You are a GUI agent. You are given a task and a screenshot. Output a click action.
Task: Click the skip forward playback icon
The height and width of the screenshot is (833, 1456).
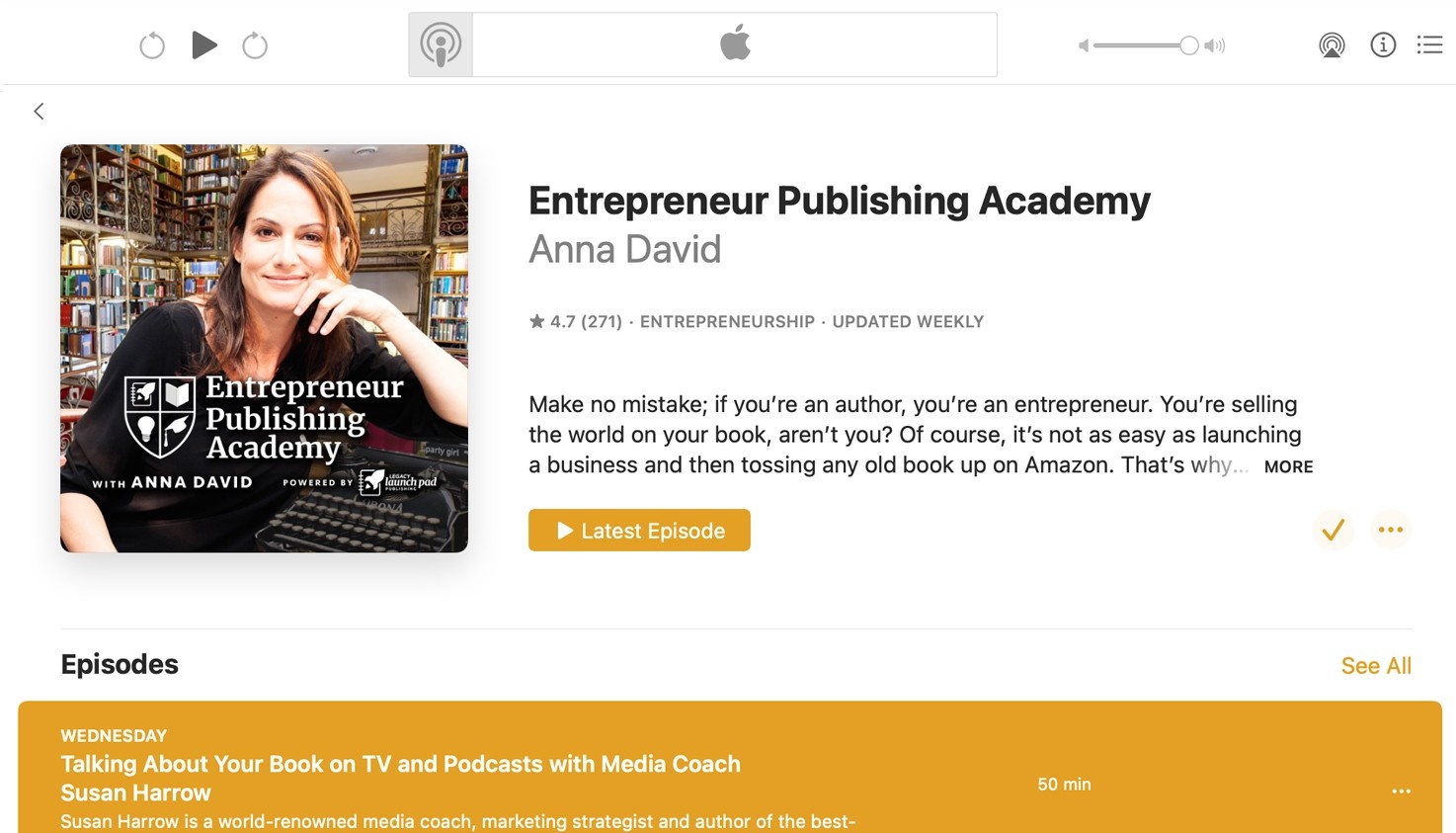click(255, 45)
